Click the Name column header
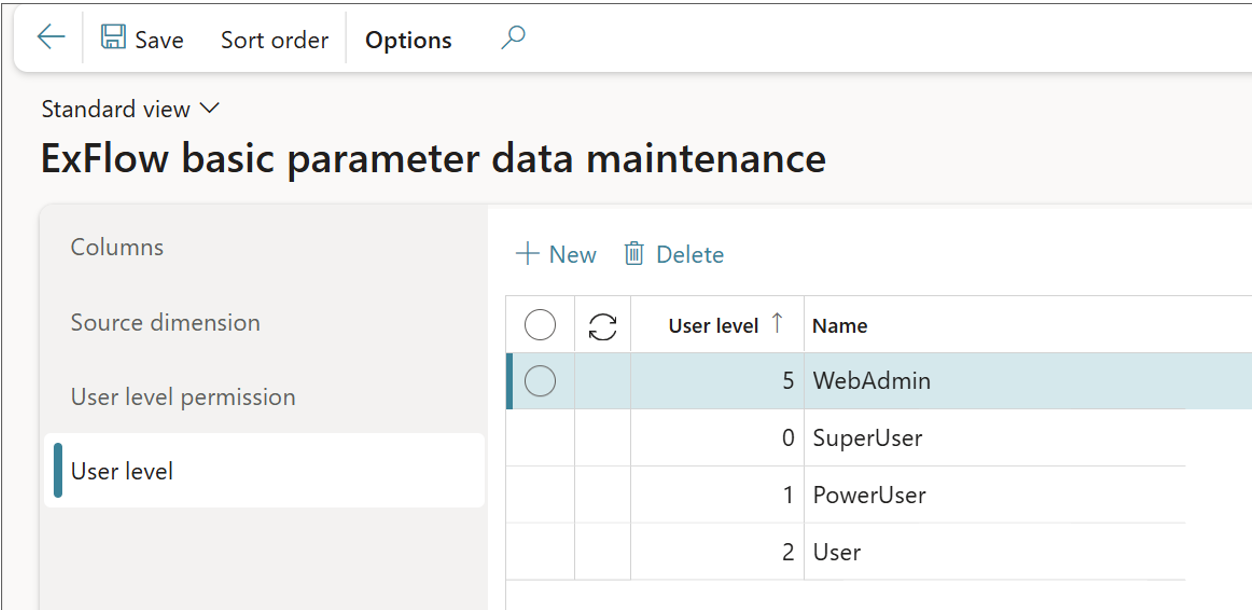1252x610 pixels. click(x=839, y=325)
